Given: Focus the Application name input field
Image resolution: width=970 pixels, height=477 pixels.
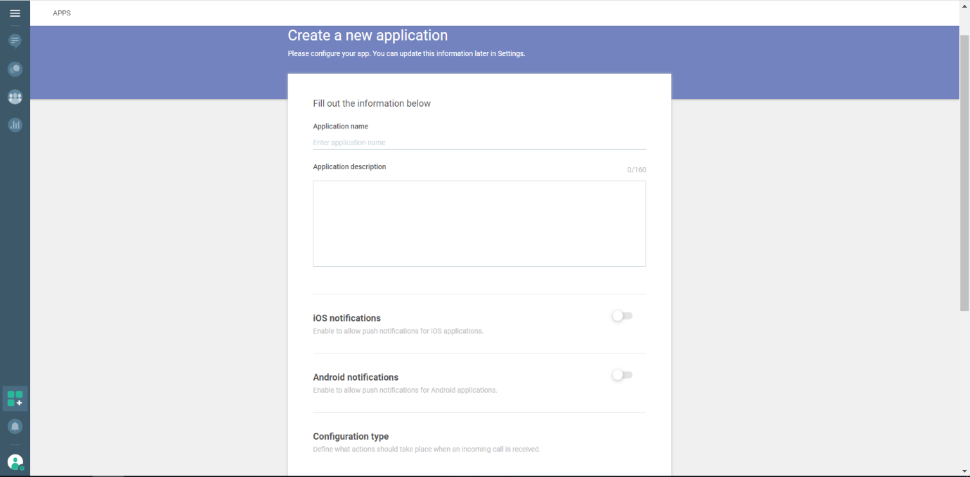Looking at the screenshot, I should (x=479, y=142).
